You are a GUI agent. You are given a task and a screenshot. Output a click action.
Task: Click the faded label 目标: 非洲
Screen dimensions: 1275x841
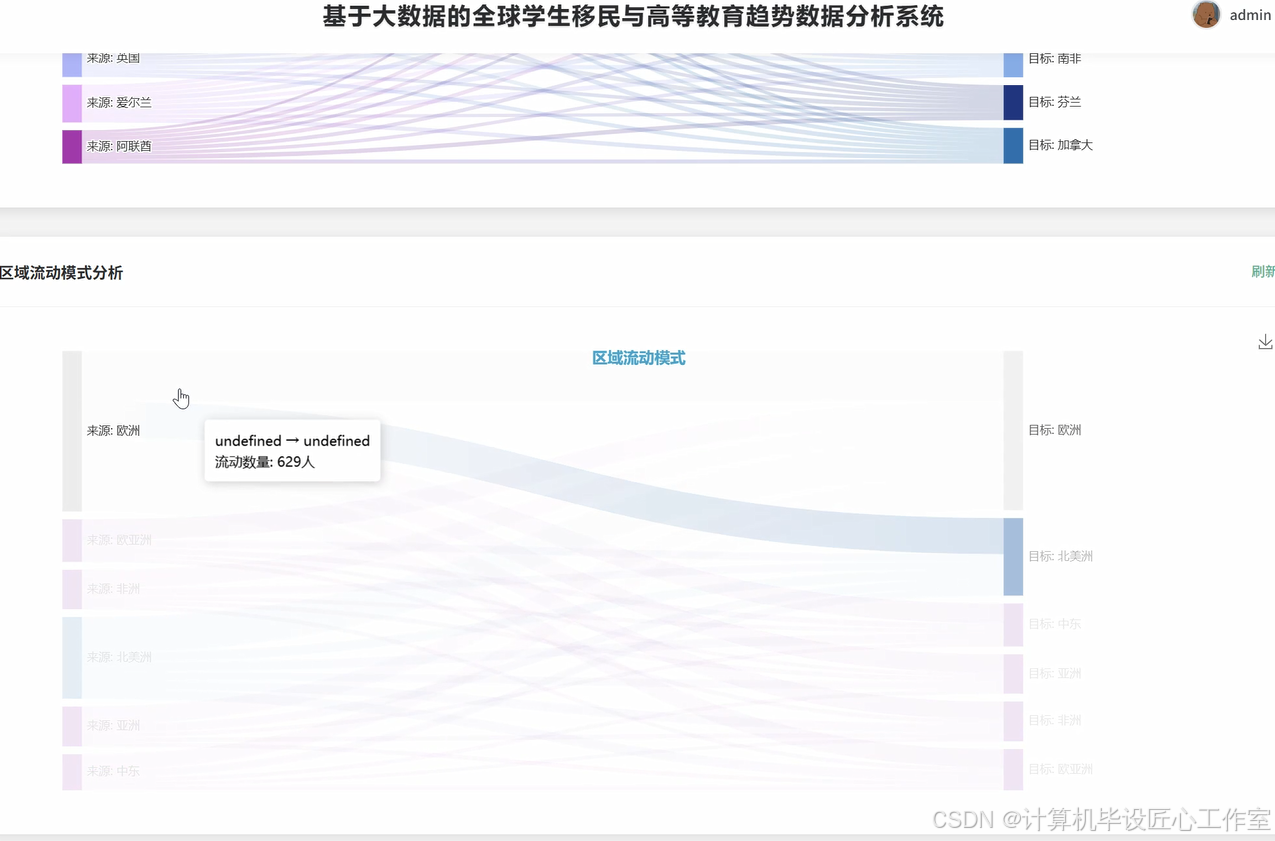1054,720
